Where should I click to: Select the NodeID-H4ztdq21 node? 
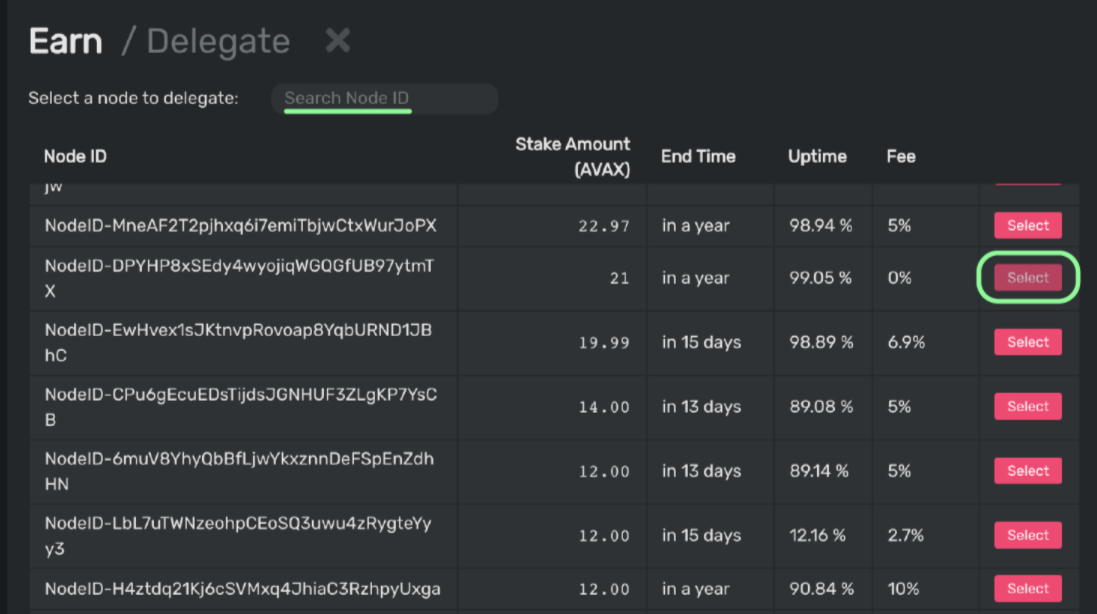(1028, 588)
